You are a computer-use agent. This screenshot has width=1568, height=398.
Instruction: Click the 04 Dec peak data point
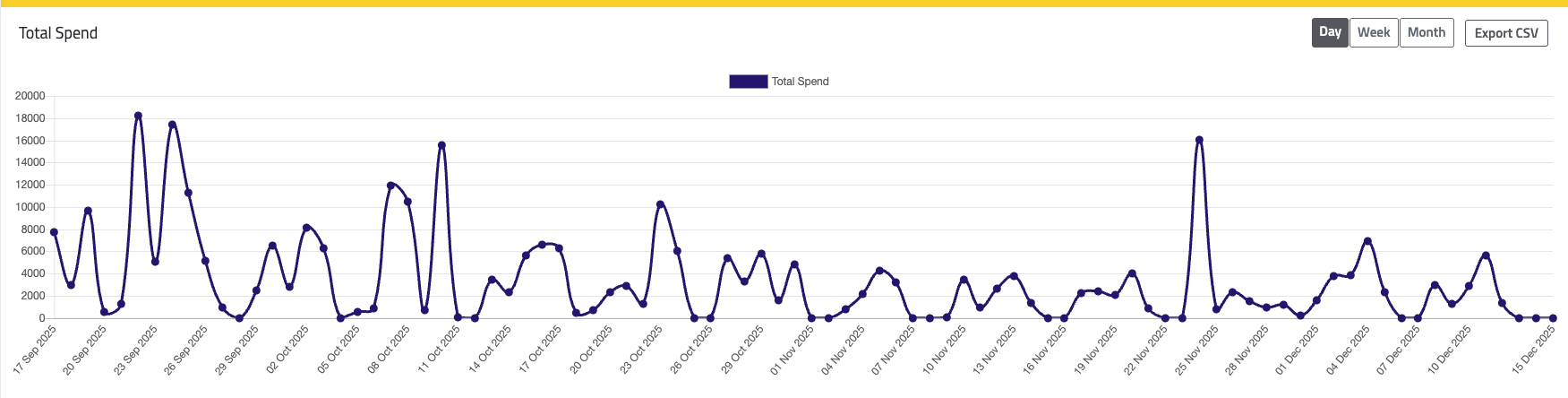pyautogui.click(x=1367, y=241)
